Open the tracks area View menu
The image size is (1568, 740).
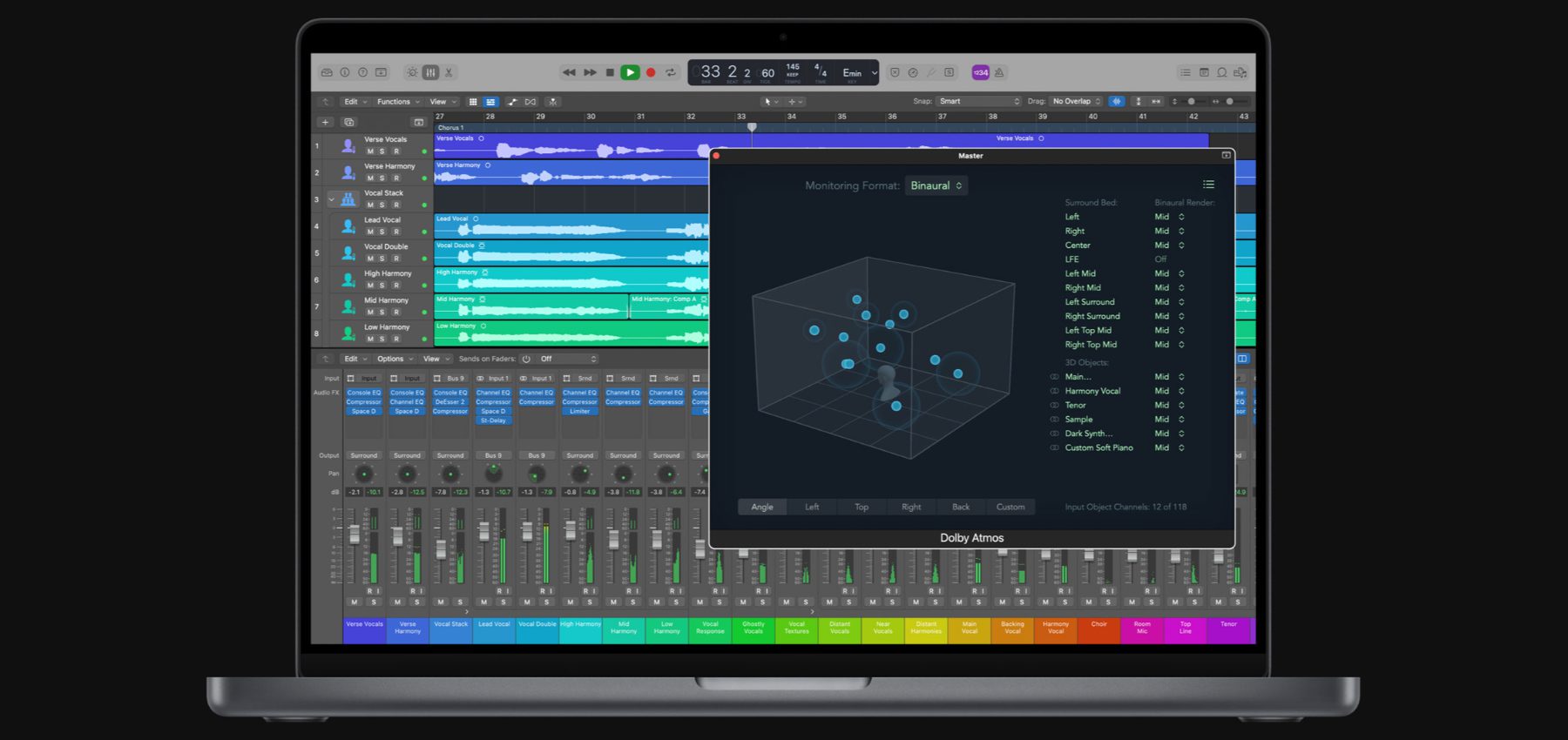443,102
